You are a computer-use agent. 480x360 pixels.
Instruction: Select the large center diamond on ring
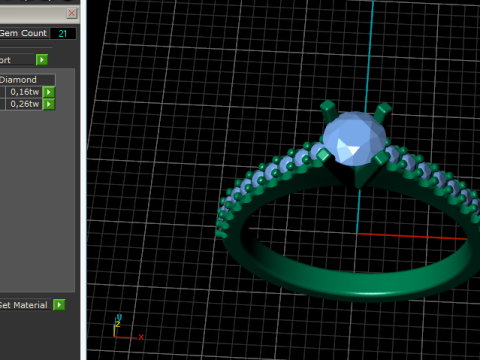pyautogui.click(x=354, y=138)
